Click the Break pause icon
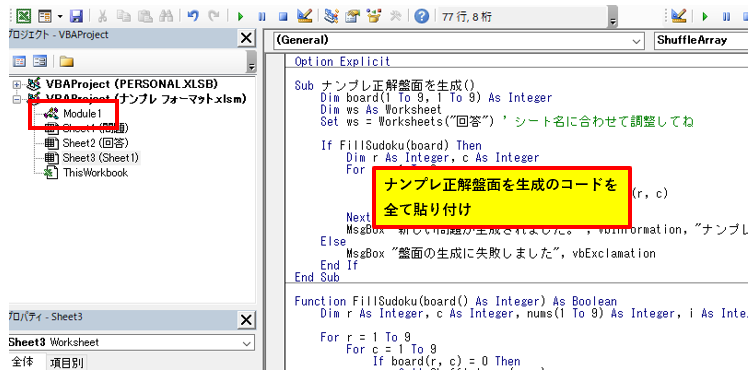 pos(262,17)
